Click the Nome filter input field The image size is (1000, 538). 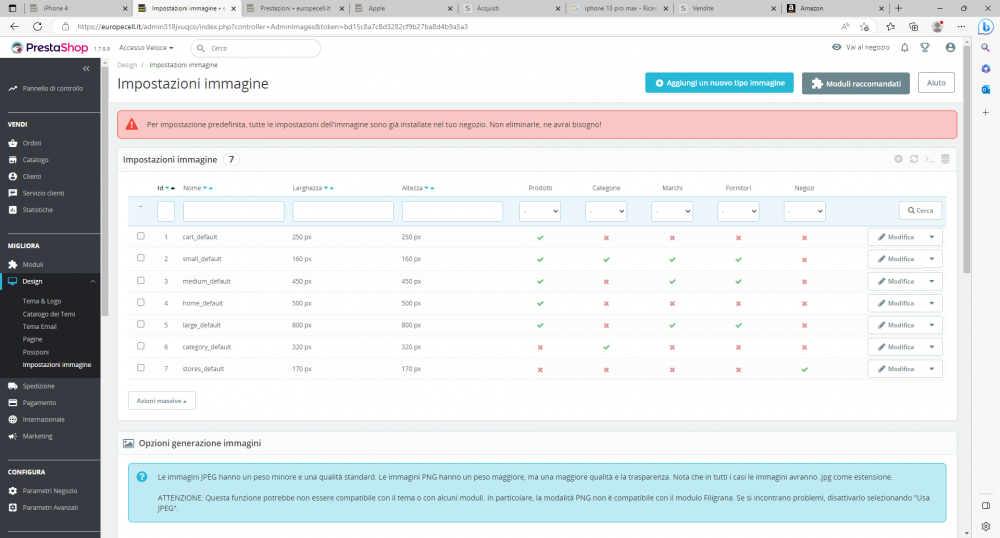point(233,211)
